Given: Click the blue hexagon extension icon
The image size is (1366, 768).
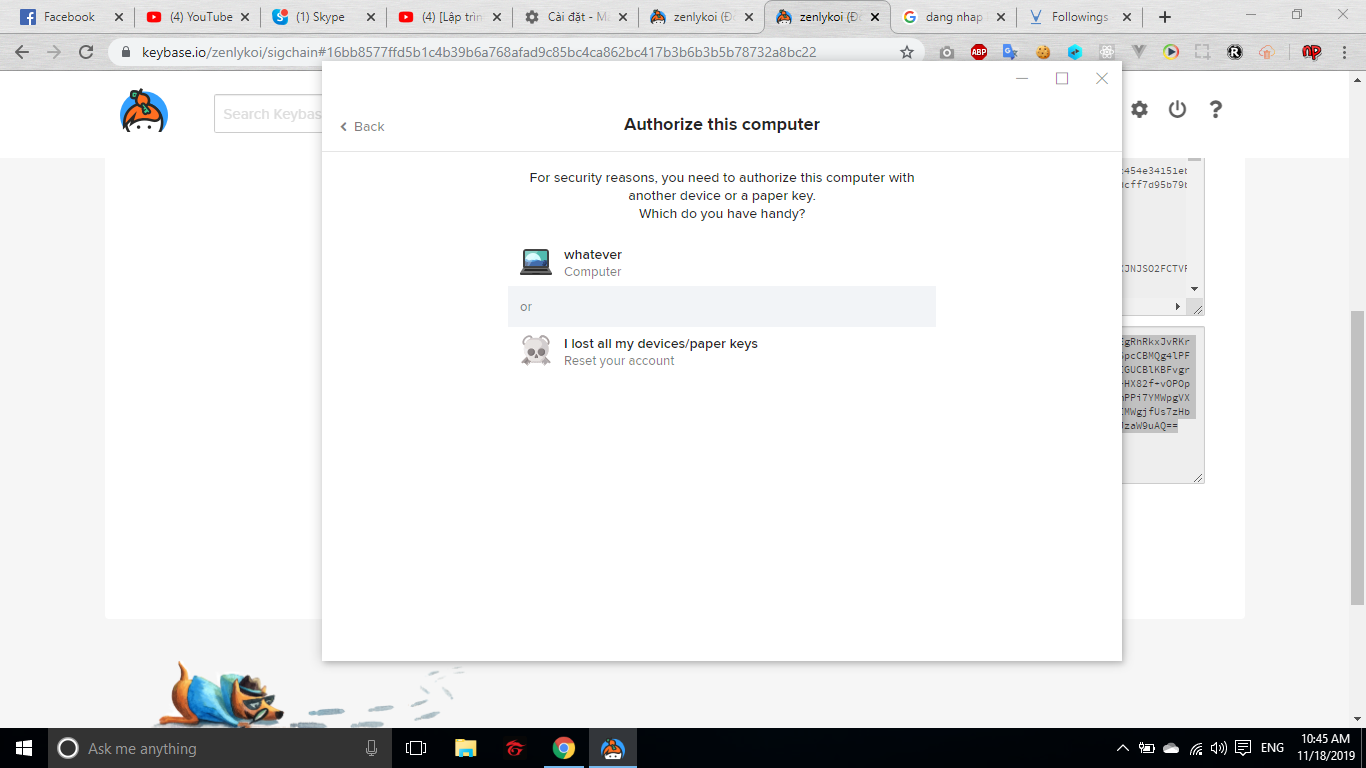Looking at the screenshot, I should point(1075,52).
